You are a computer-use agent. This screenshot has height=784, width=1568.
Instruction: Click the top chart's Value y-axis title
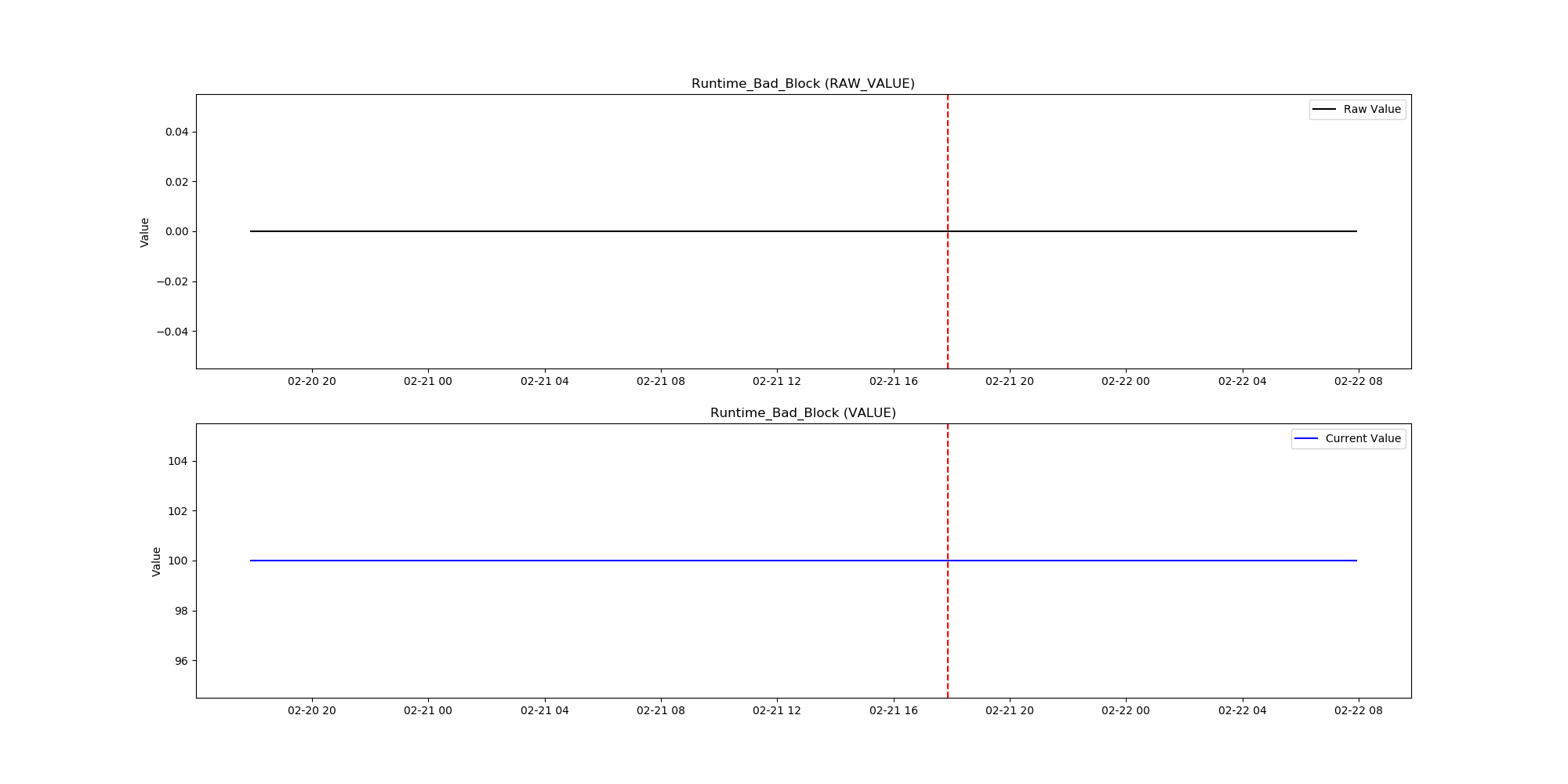(144, 232)
